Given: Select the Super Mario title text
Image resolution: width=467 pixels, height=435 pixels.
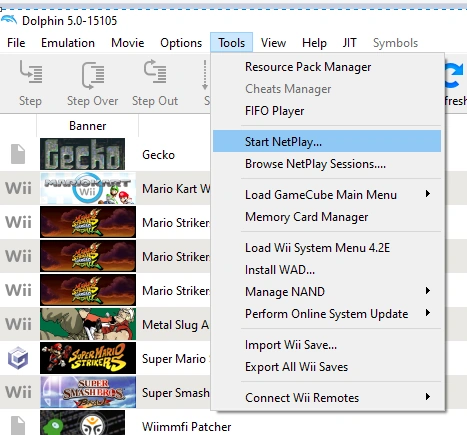Looking at the screenshot, I should point(174,359).
